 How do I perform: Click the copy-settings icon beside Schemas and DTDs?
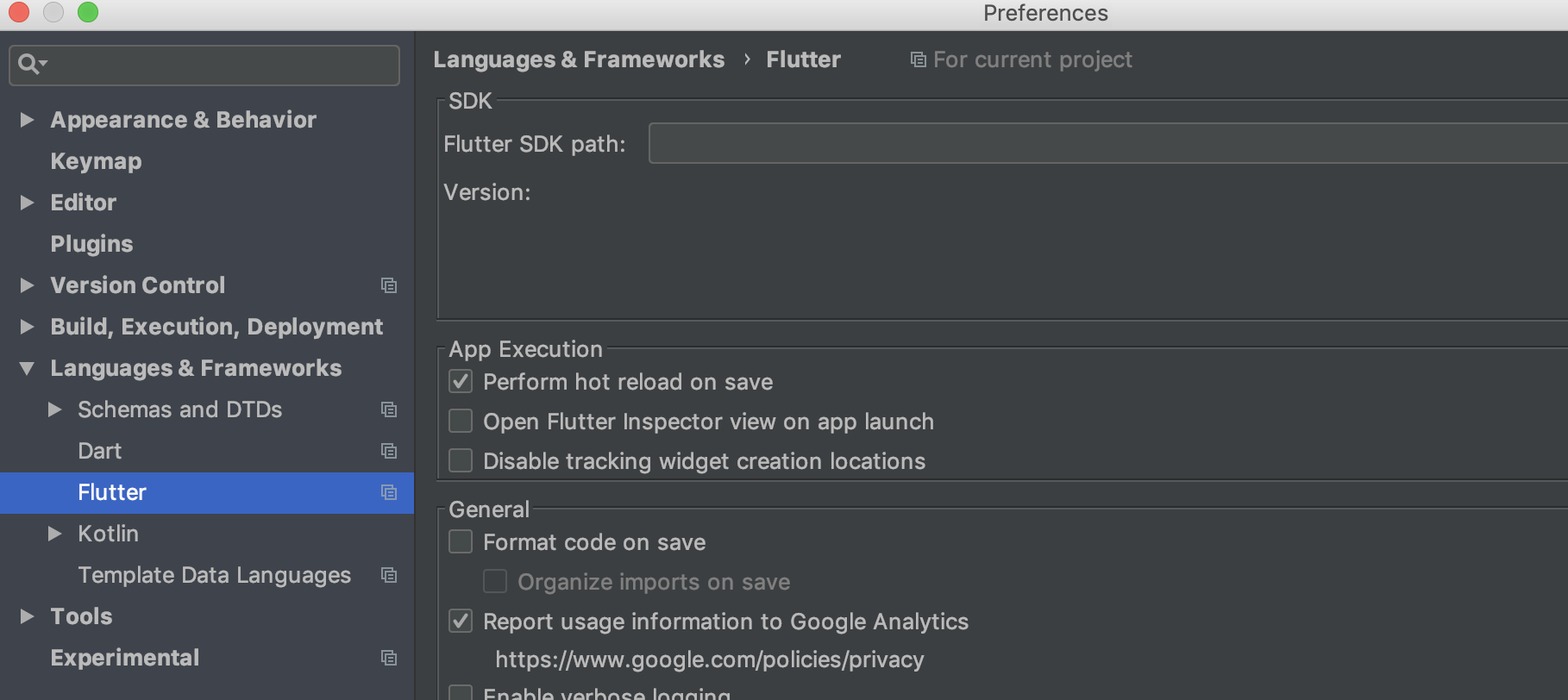(x=389, y=409)
